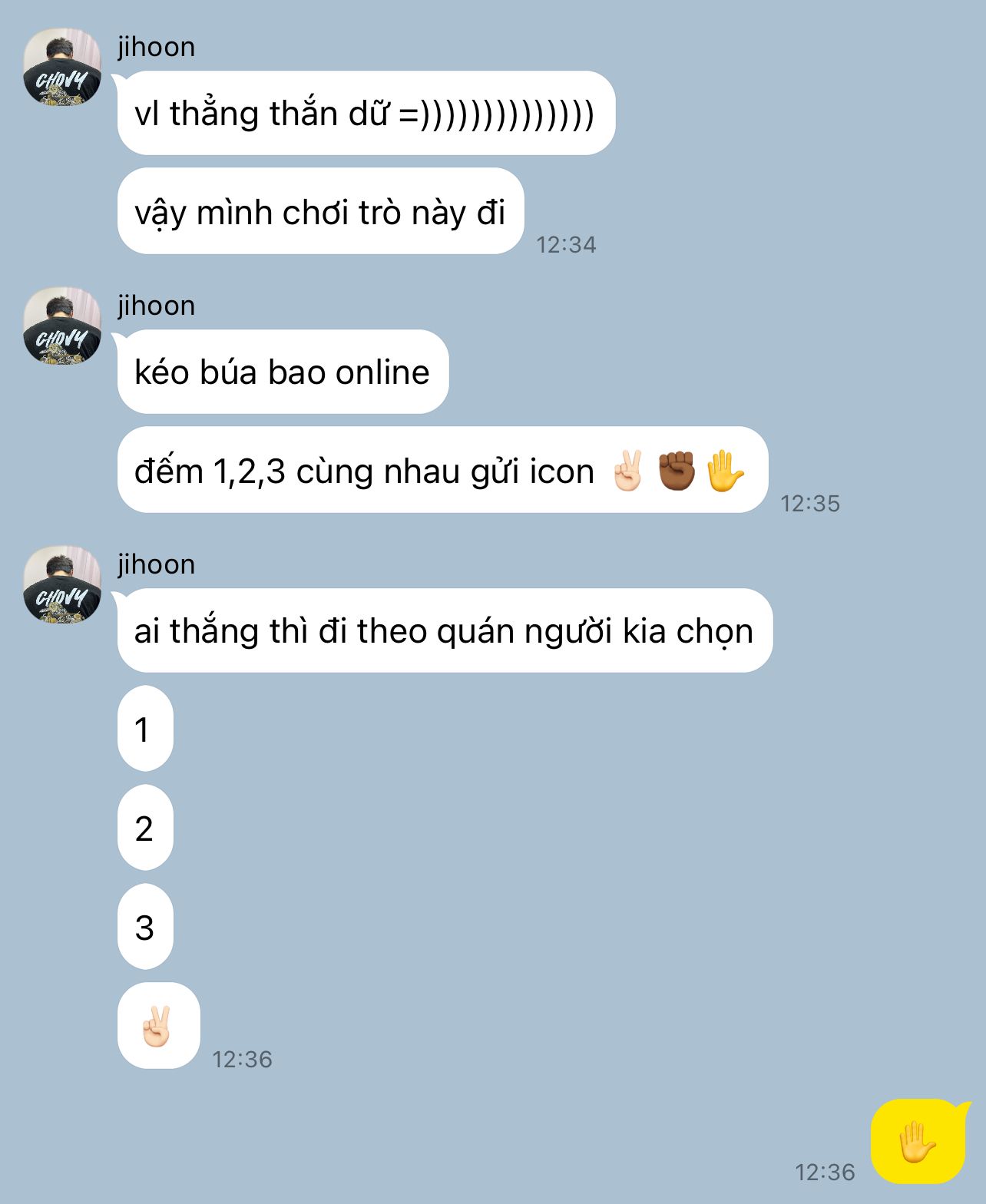Tap the message bubble containing 3

[145, 927]
